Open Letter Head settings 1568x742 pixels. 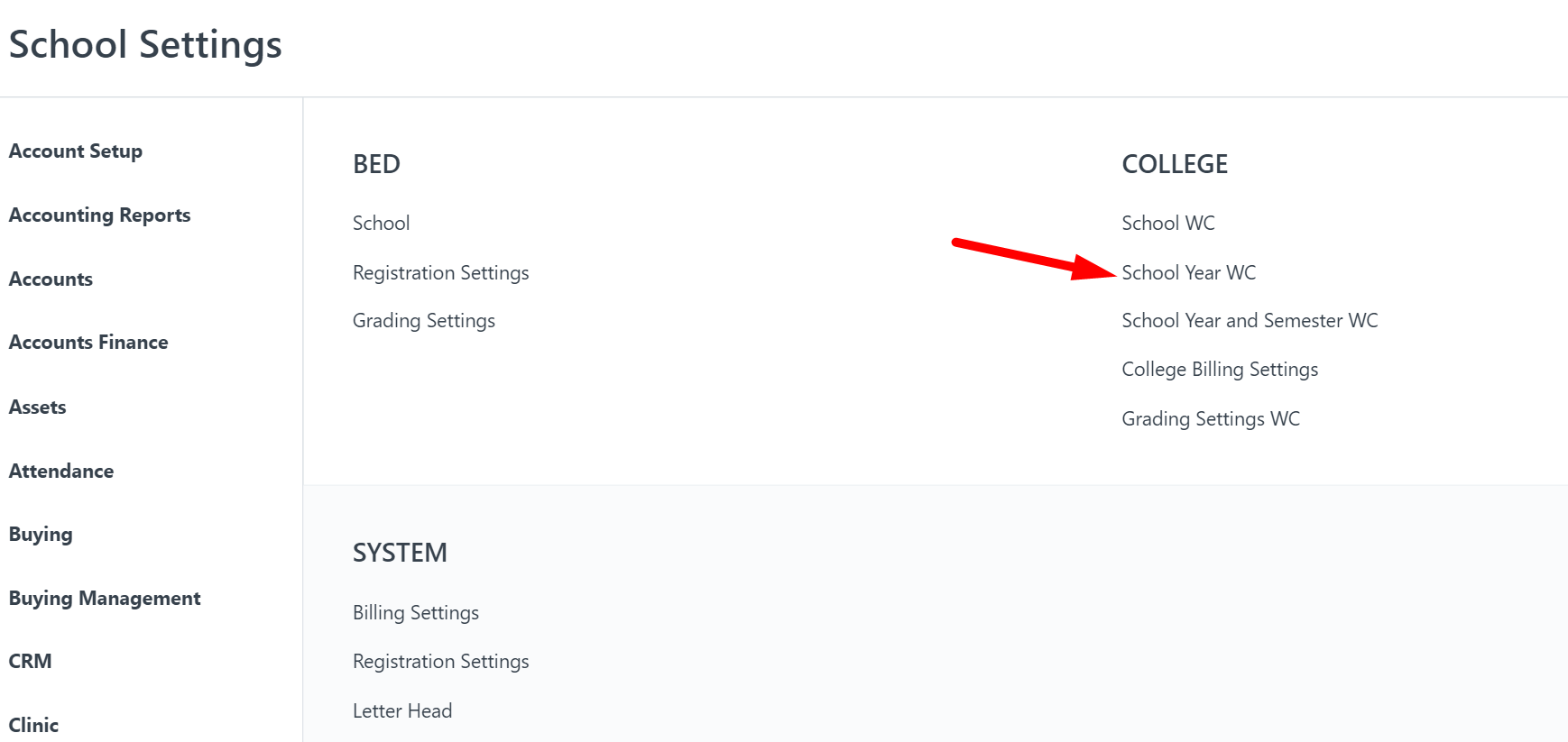click(x=402, y=710)
